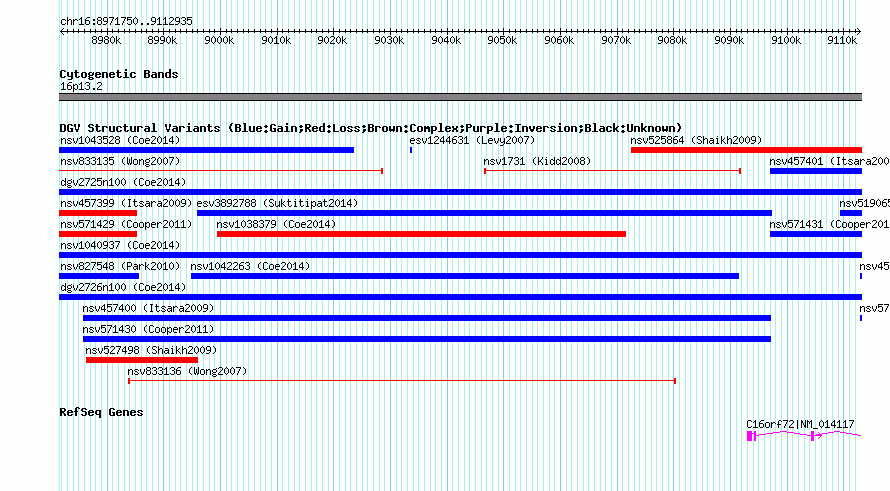Open variant label nsv833136 (Wong2007)
The image size is (890, 491).
[187, 371]
